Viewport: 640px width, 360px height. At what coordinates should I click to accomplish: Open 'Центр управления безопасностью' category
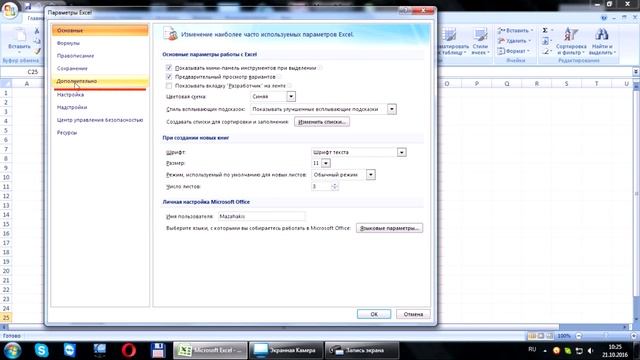pyautogui.click(x=100, y=120)
